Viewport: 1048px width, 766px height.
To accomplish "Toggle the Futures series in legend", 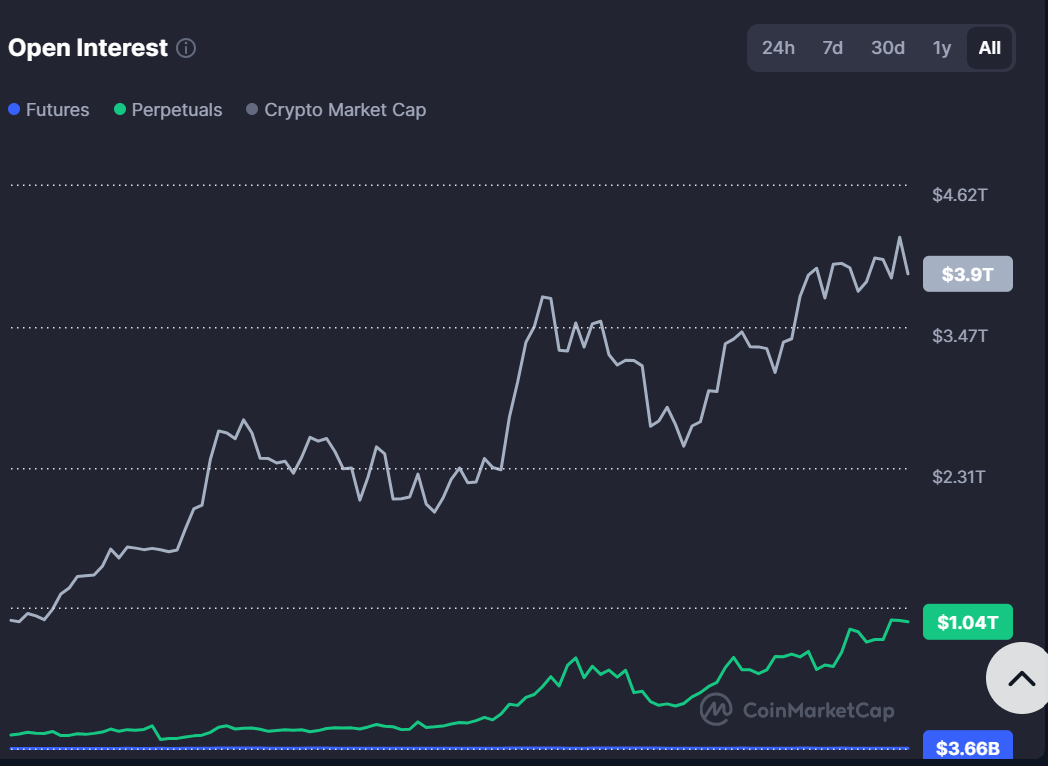I will [x=49, y=110].
